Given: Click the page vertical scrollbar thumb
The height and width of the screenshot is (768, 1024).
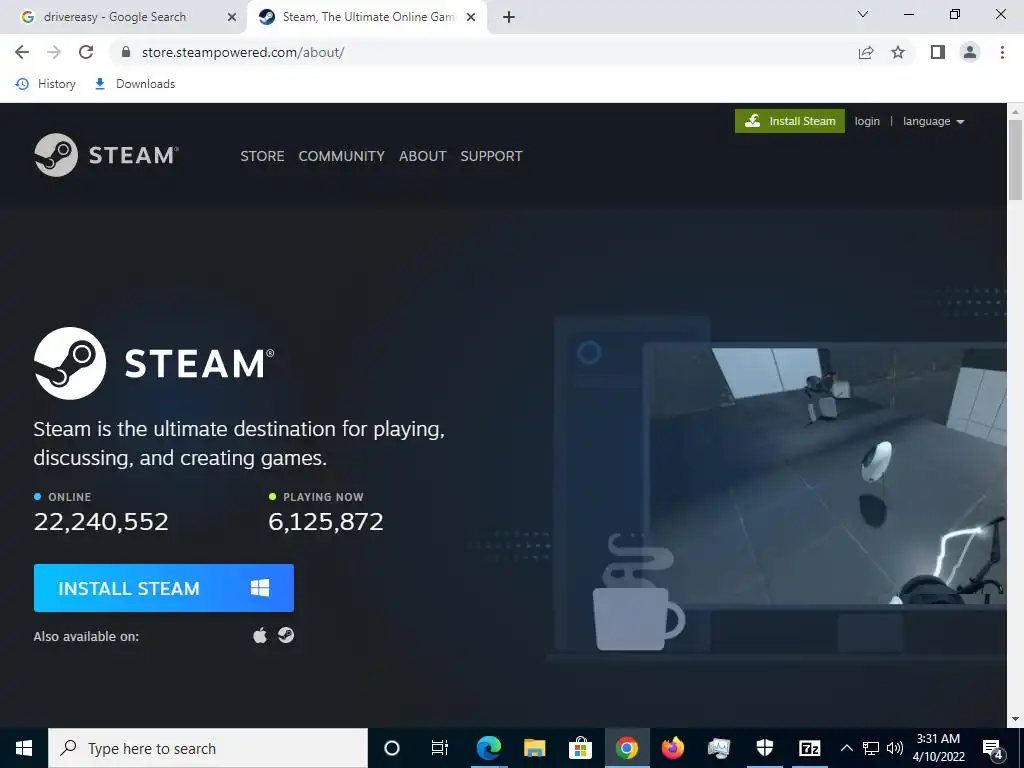Looking at the screenshot, I should click(1016, 160).
